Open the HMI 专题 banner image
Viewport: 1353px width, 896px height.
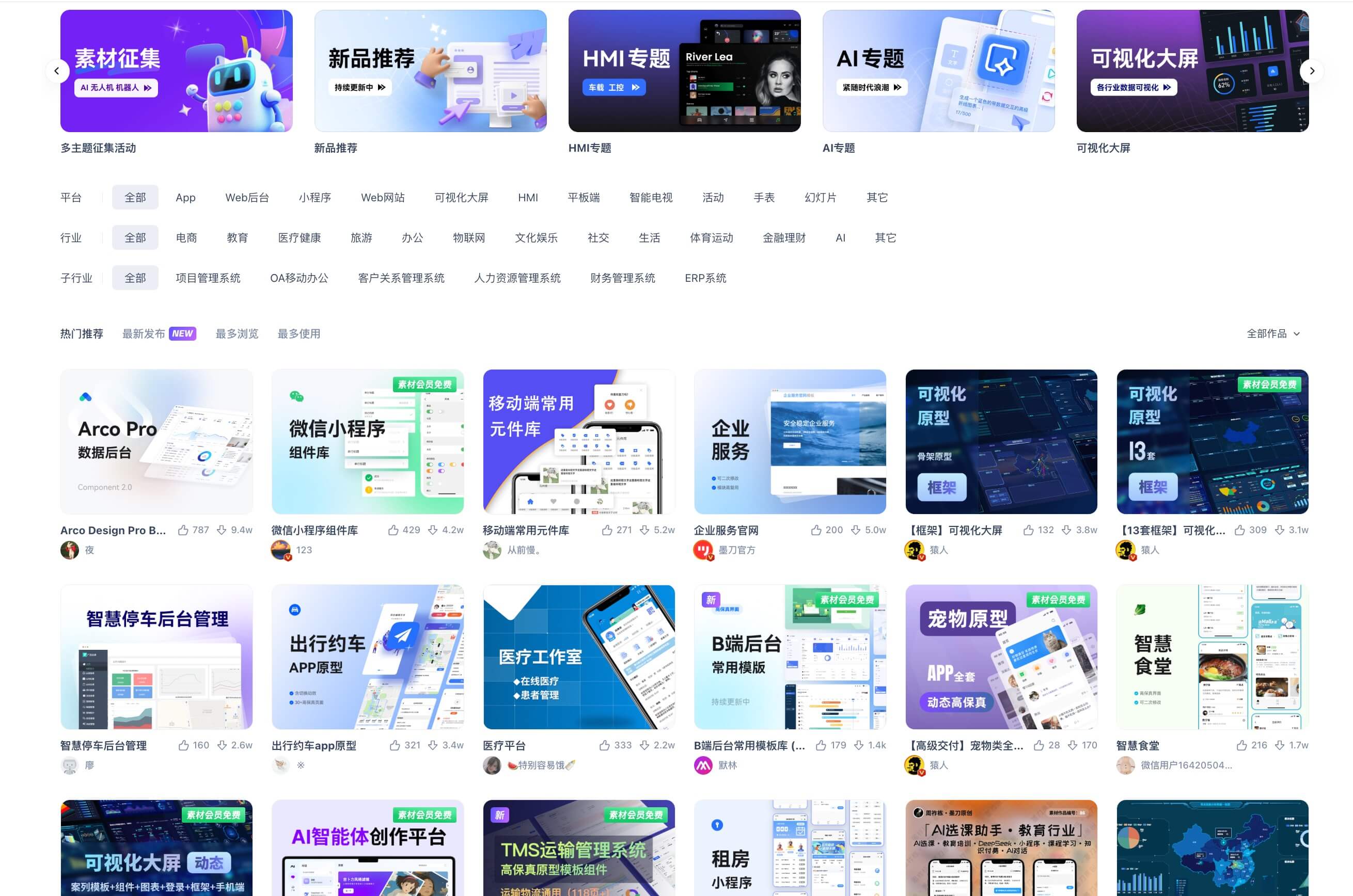click(x=684, y=71)
